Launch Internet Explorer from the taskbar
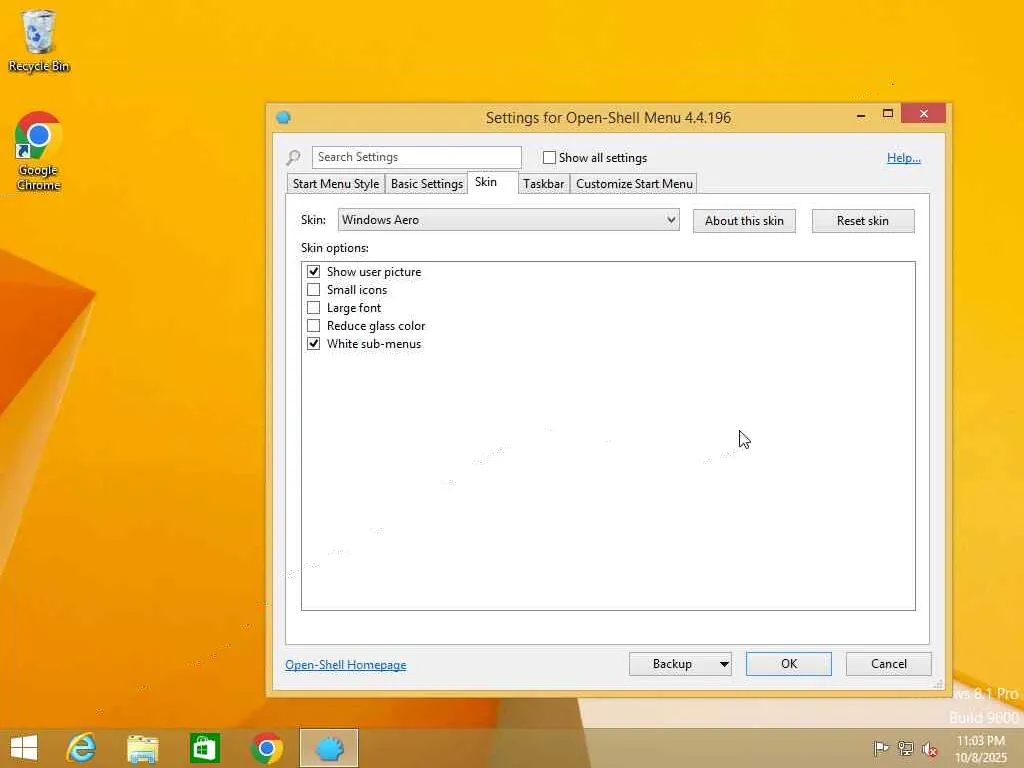The image size is (1024, 768). pyautogui.click(x=82, y=748)
